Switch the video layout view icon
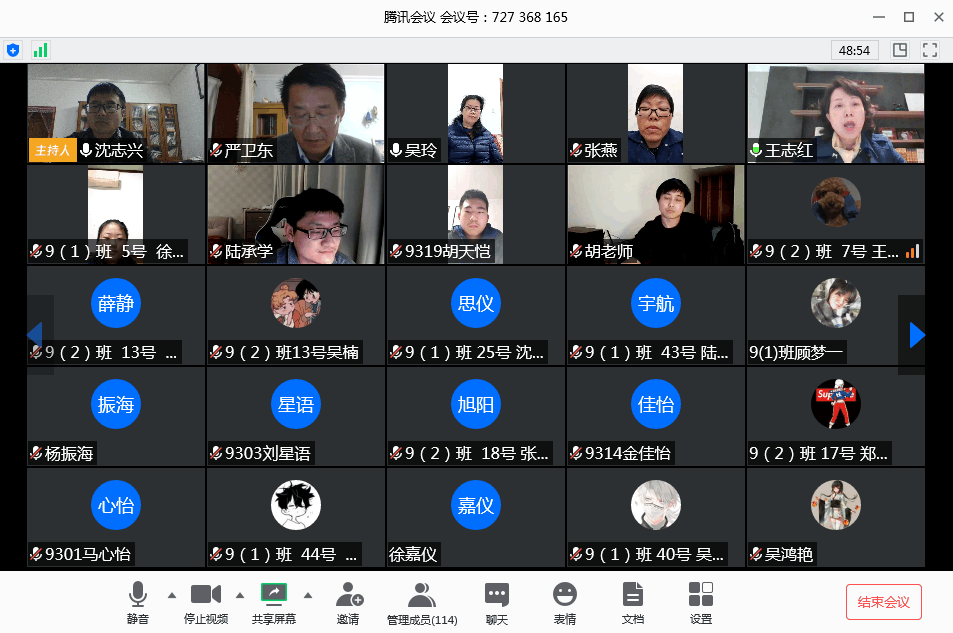The image size is (953, 633). click(x=900, y=49)
